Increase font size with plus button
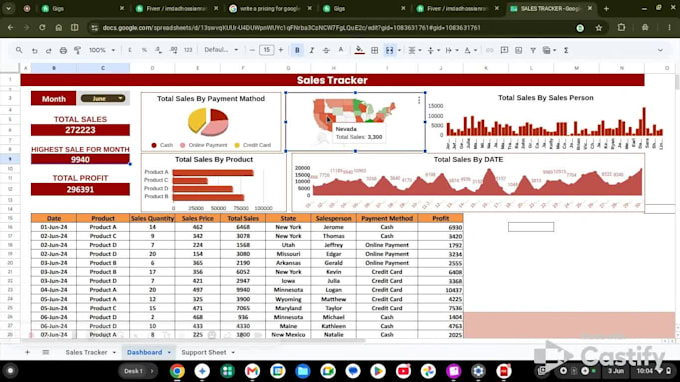The height and width of the screenshot is (382, 680). click(x=281, y=50)
